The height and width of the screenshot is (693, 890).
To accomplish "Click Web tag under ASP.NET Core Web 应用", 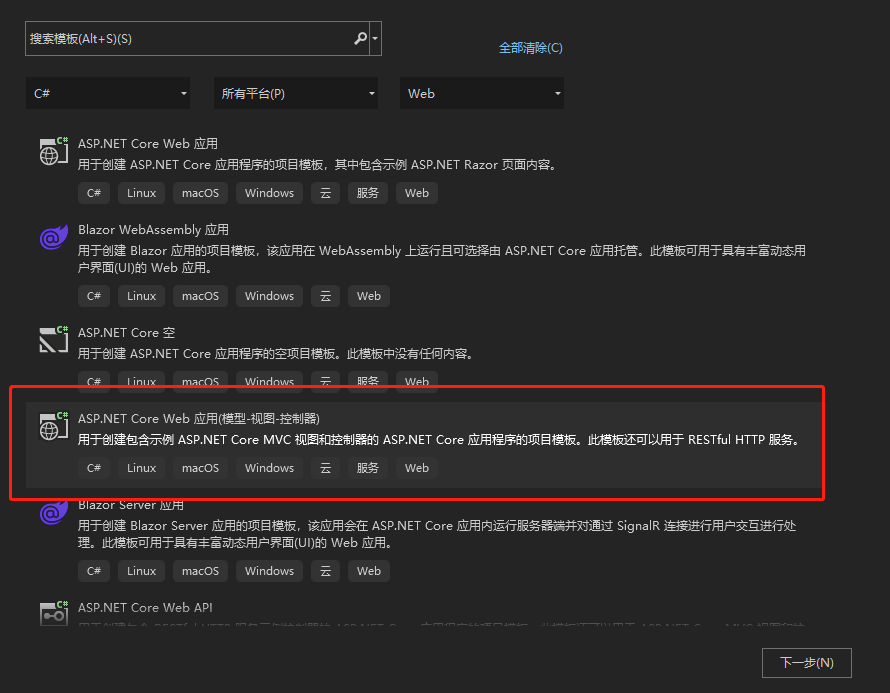I will pyautogui.click(x=417, y=193).
